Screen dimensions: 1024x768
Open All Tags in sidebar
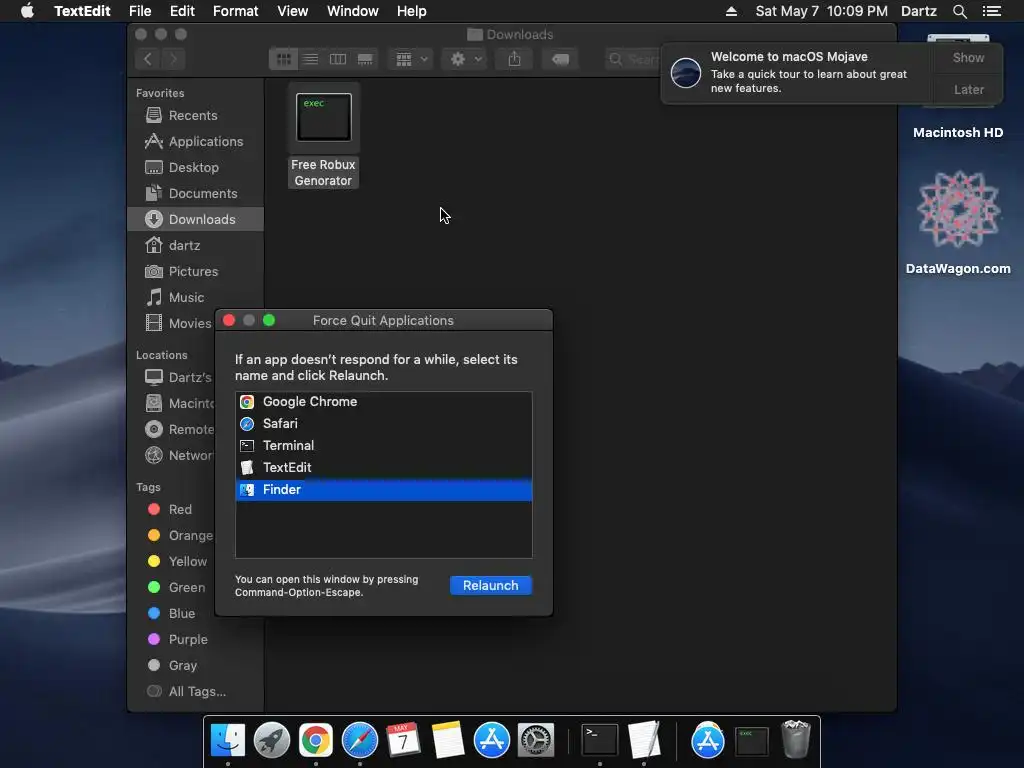186,692
